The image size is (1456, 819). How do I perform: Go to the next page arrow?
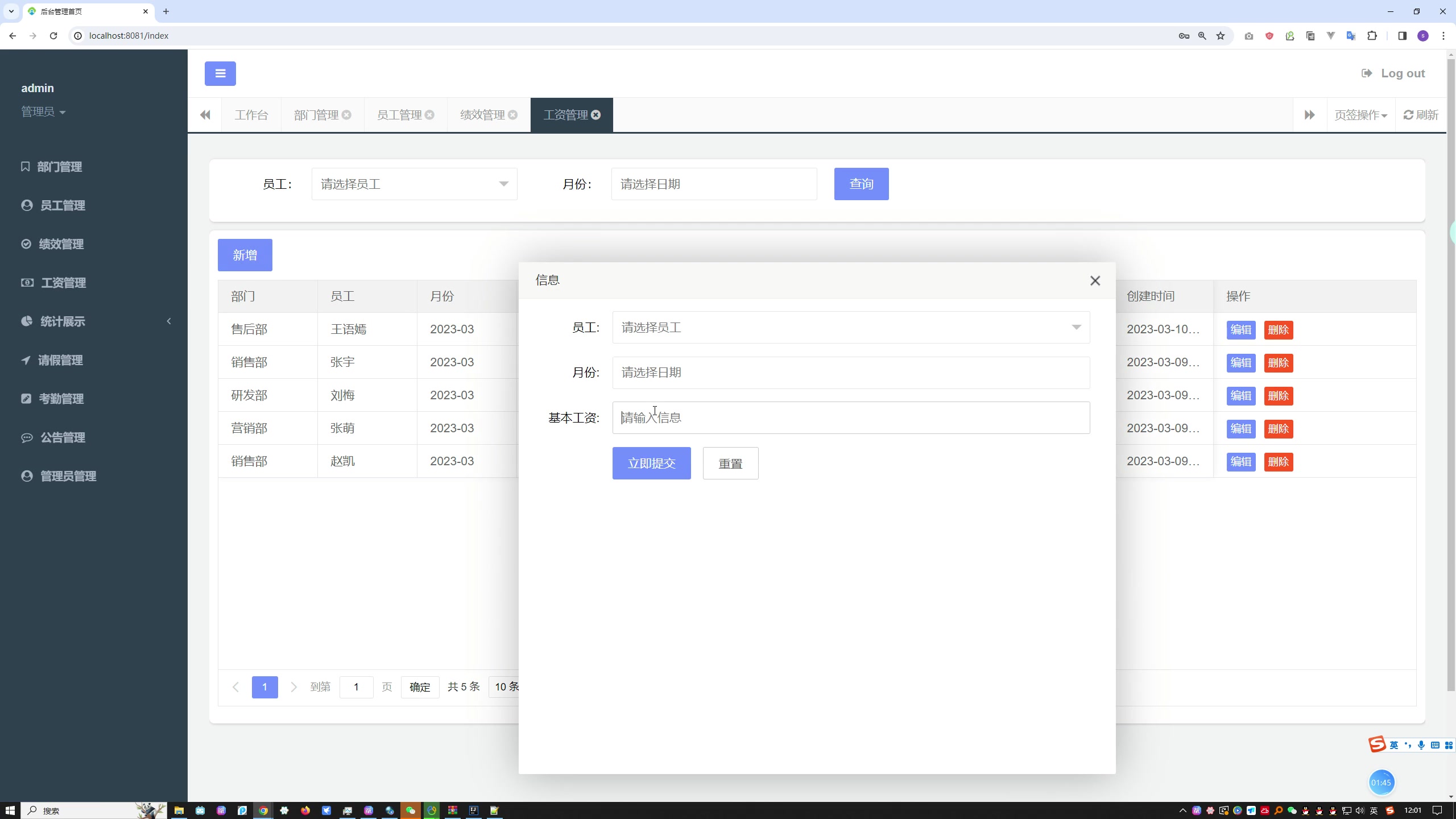coord(293,687)
